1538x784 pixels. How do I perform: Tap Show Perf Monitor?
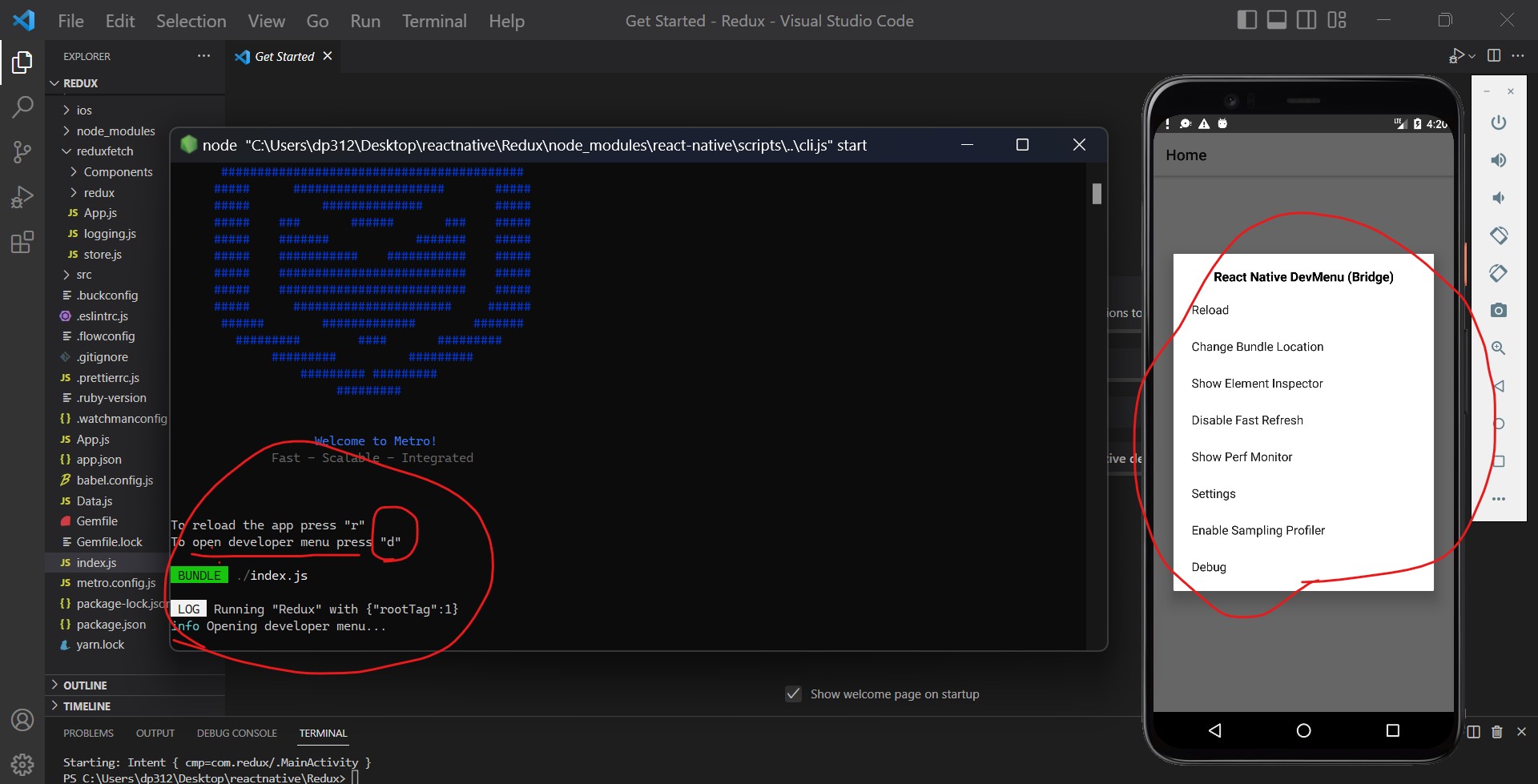point(1242,457)
